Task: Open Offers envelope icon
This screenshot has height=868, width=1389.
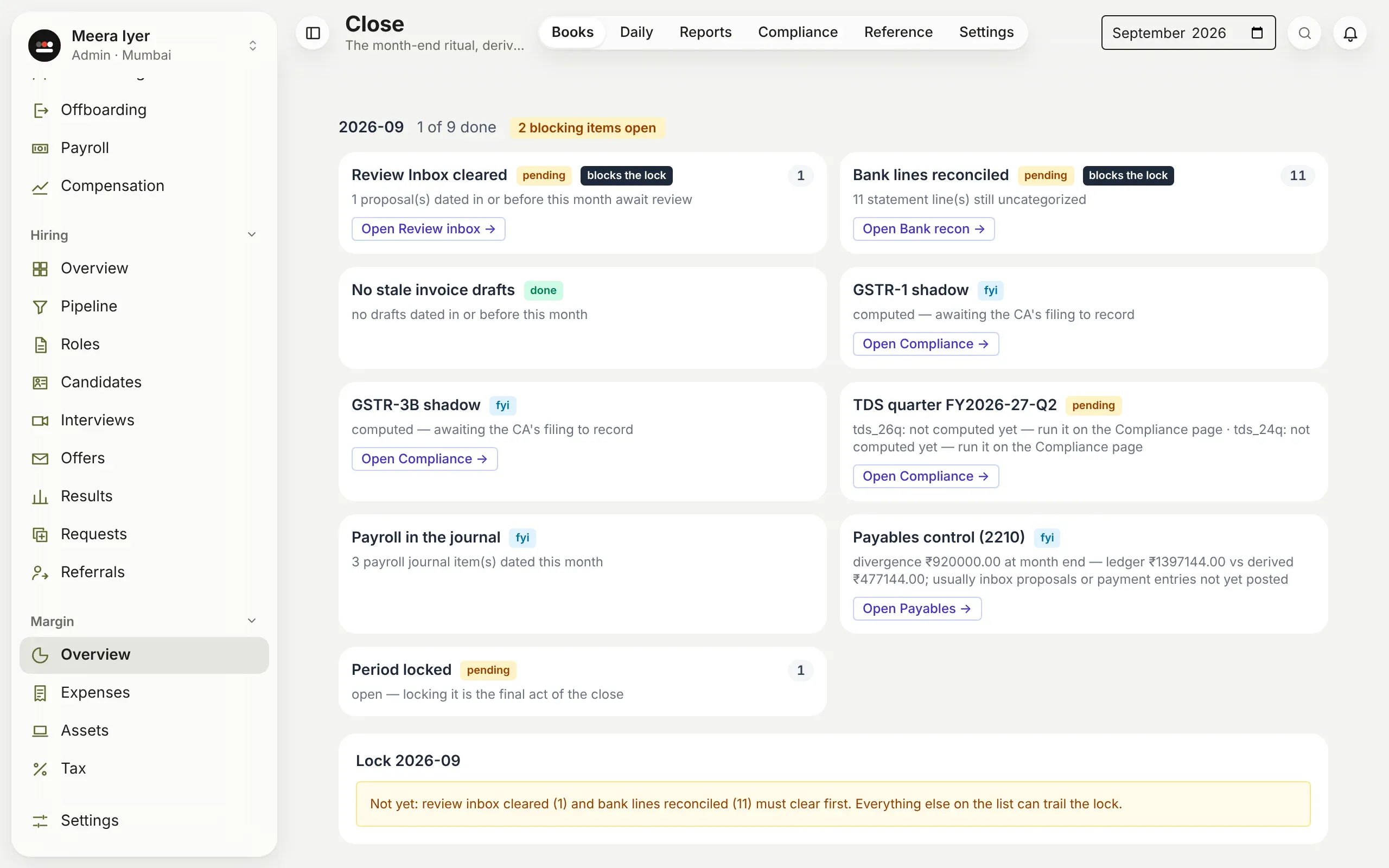Action: (40, 459)
